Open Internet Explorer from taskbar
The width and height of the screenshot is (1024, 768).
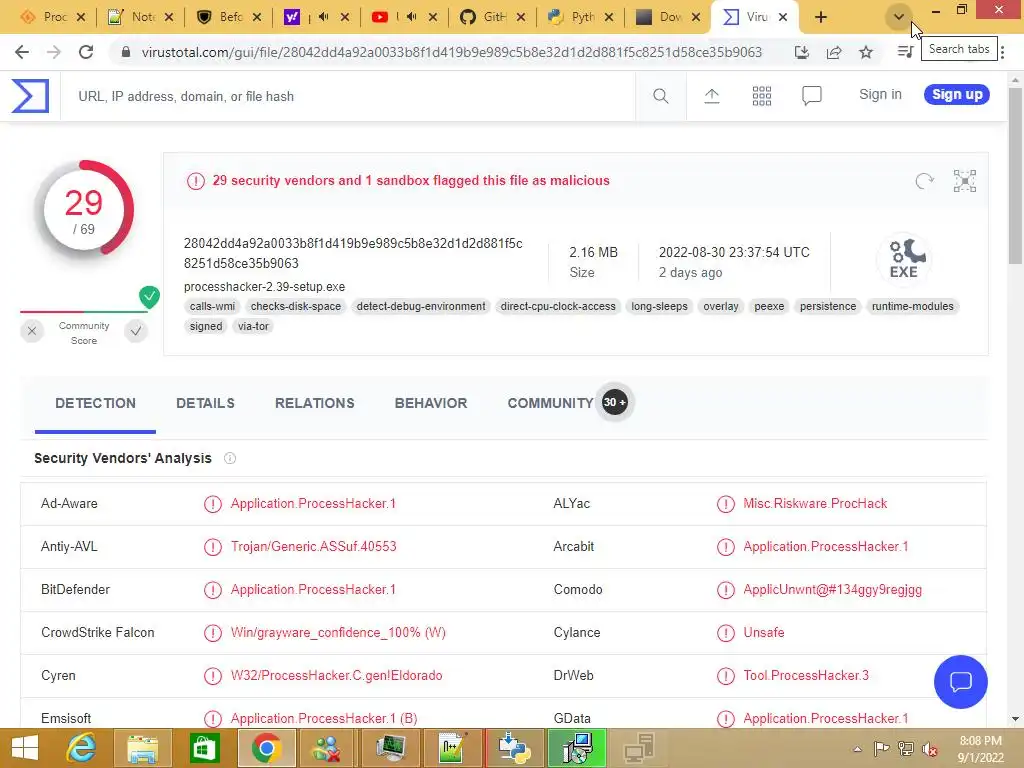coord(82,748)
